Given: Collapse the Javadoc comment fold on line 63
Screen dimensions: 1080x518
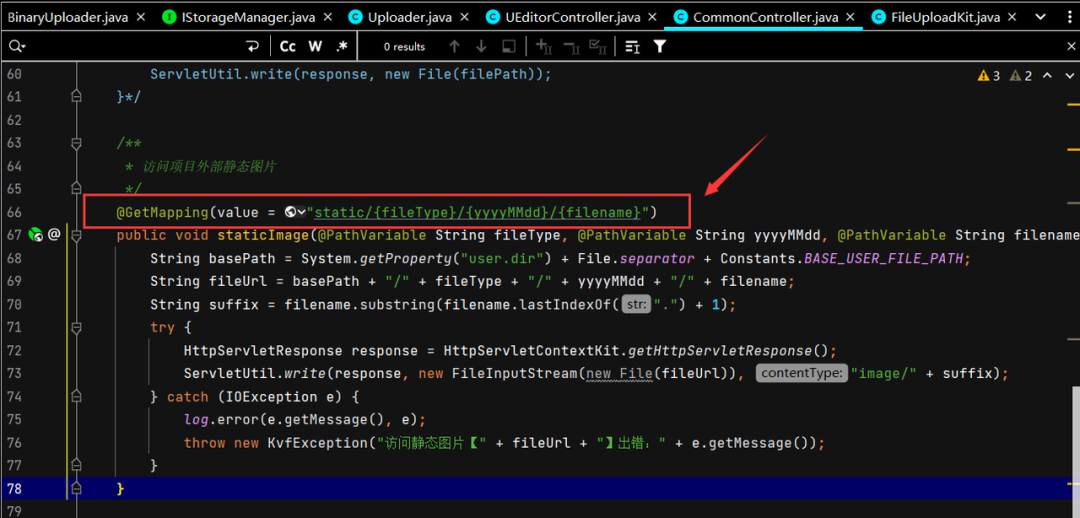Looking at the screenshot, I should coord(76,143).
